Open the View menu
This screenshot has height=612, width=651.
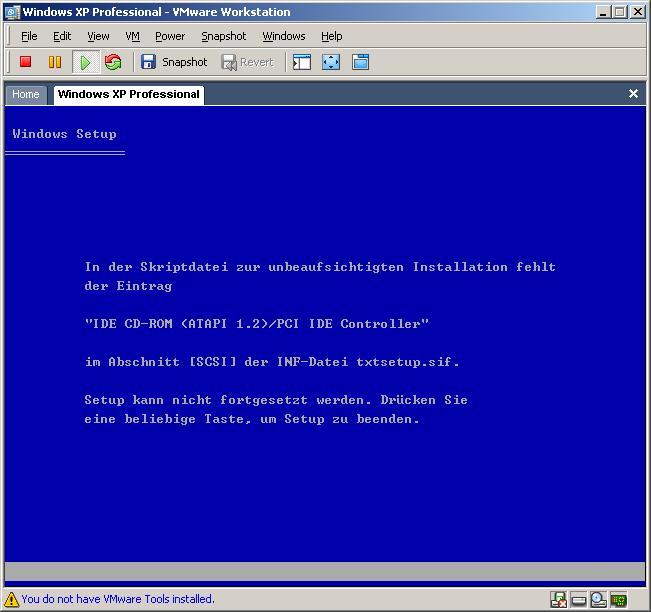(98, 36)
